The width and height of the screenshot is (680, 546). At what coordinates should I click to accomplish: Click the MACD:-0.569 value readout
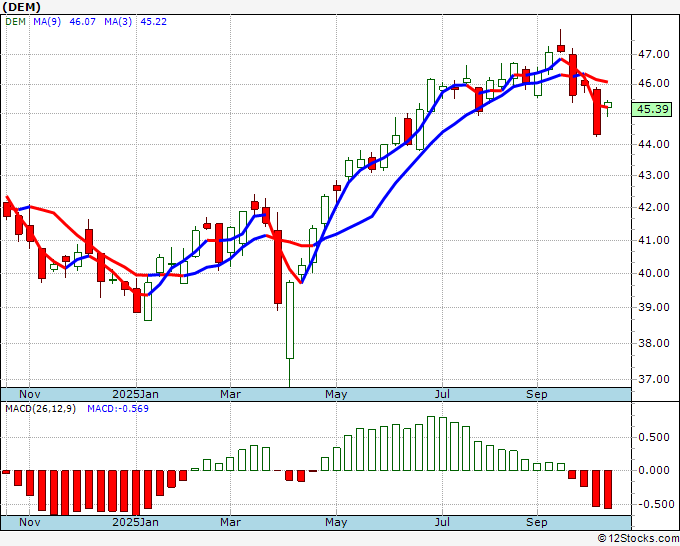tap(118, 409)
